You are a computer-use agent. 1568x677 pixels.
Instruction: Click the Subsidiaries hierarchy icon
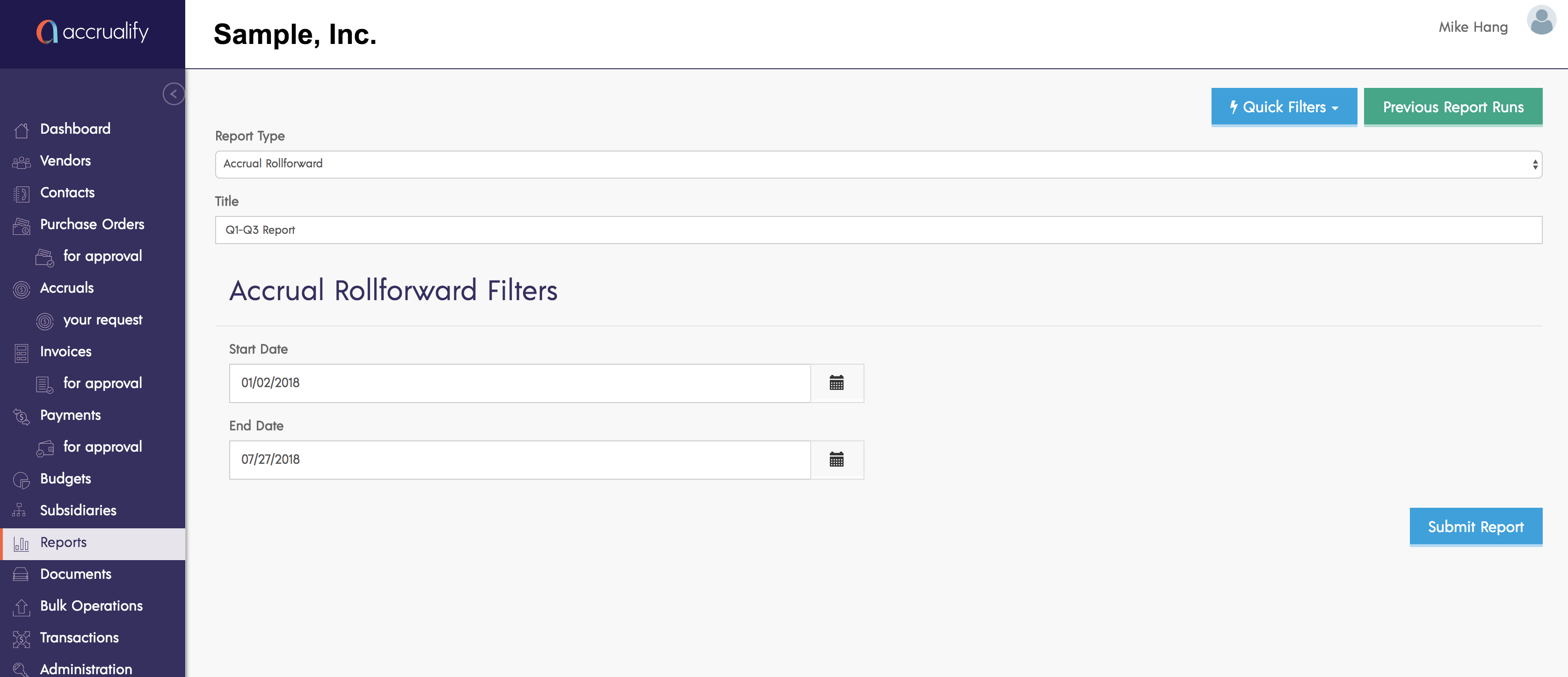pos(20,511)
